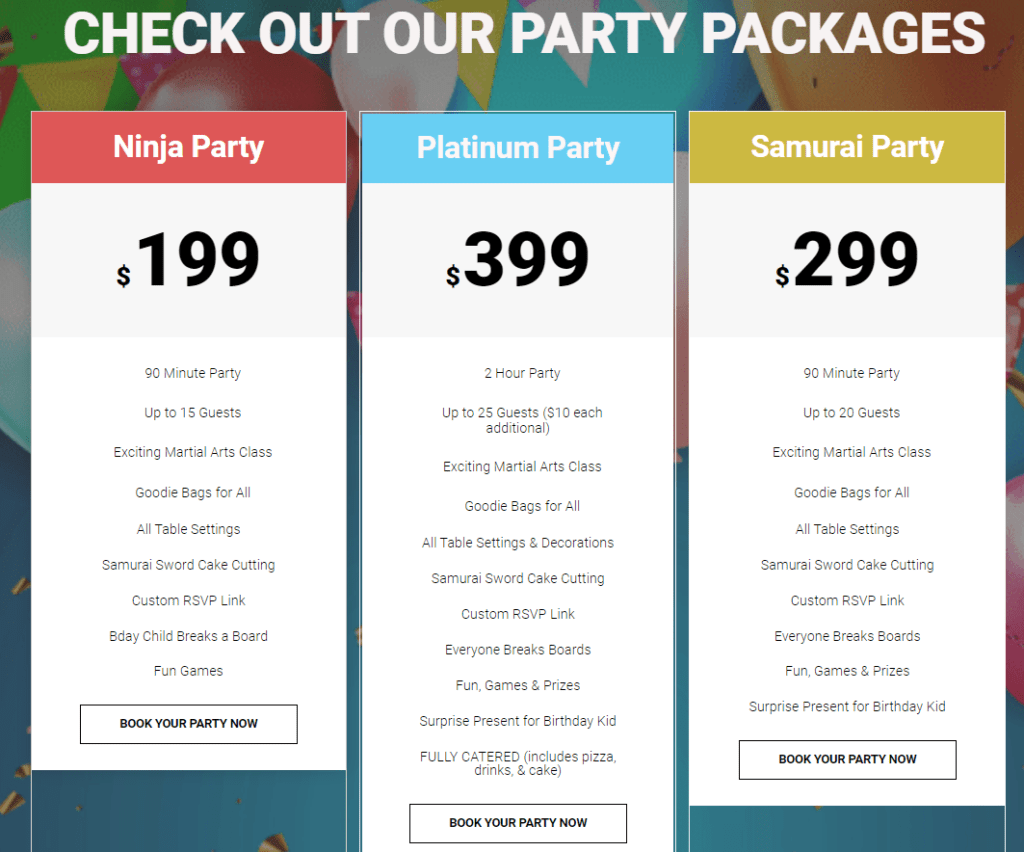Click BOOK YOUR PARTY NOW under Platinum Party
Image resolution: width=1024 pixels, height=852 pixels.
[517, 823]
